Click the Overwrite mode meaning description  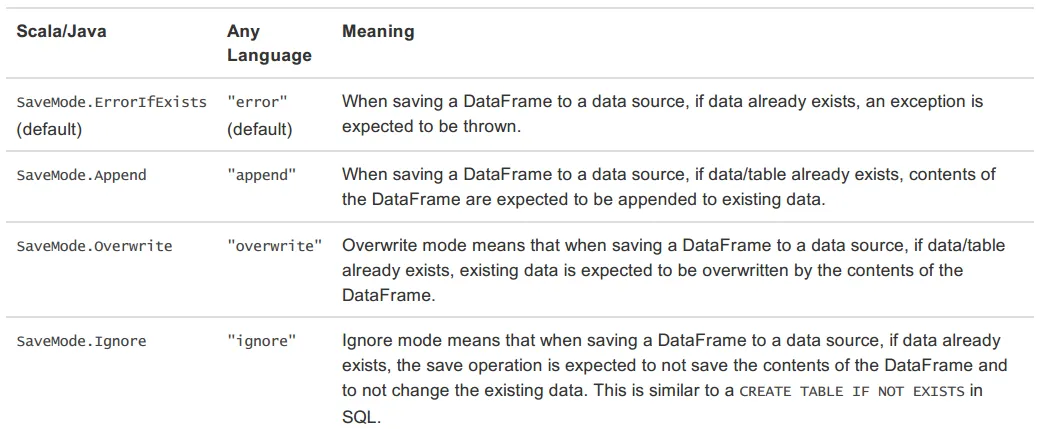tap(673, 270)
